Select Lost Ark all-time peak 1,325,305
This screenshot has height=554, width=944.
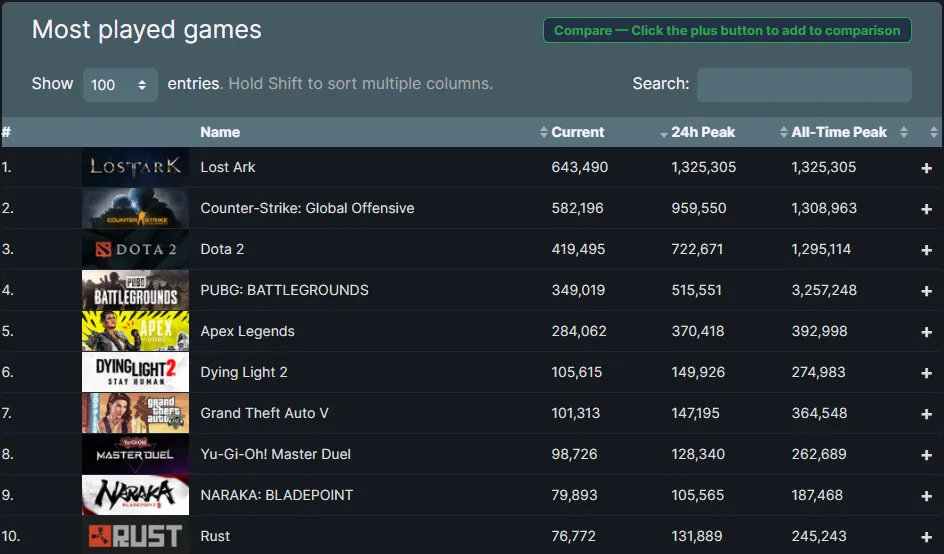coord(824,167)
